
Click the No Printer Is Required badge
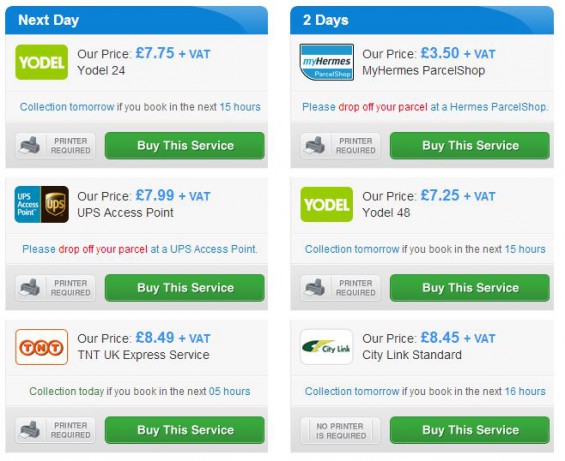point(340,430)
